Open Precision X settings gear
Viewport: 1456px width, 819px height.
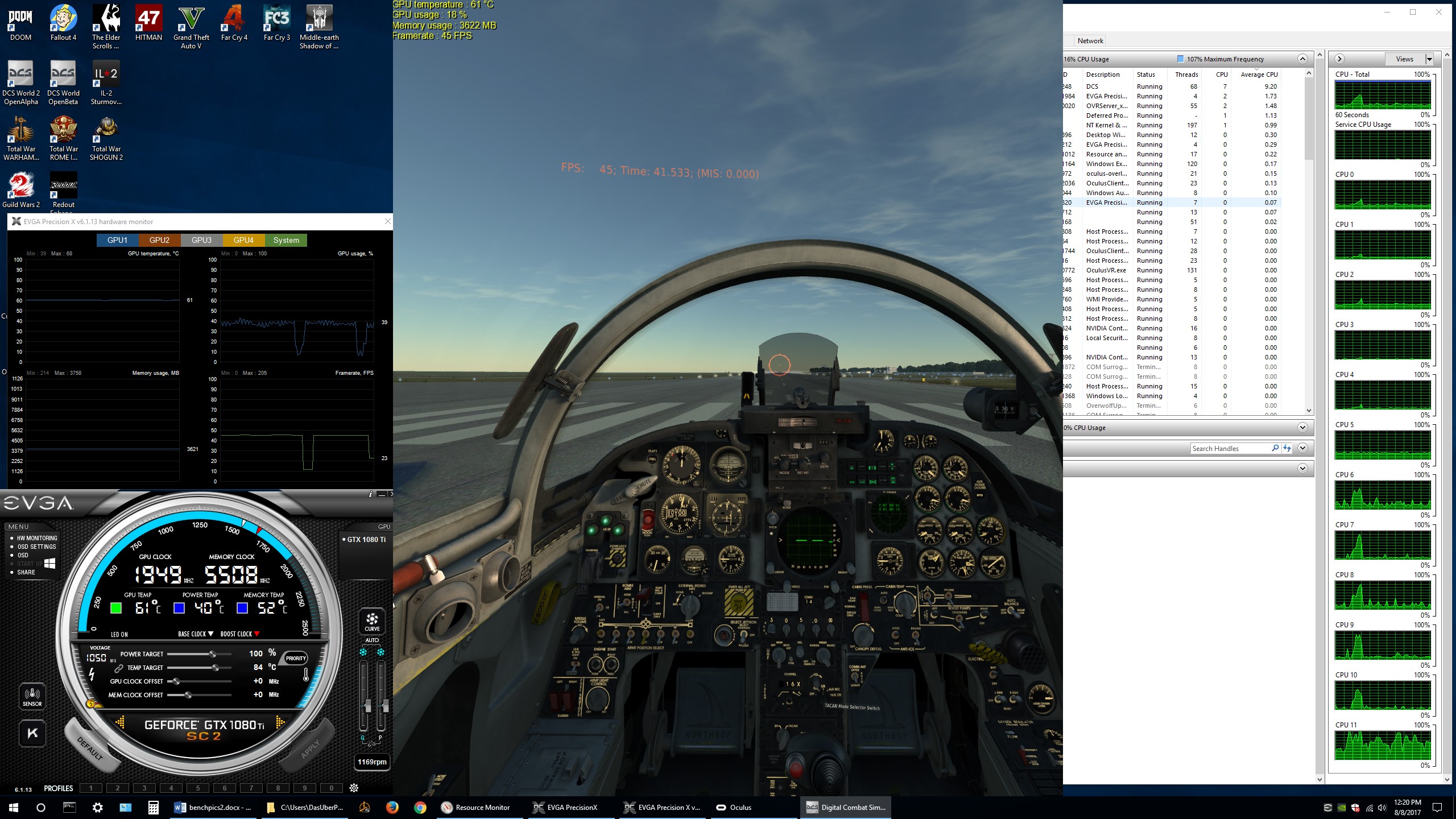pos(354,788)
